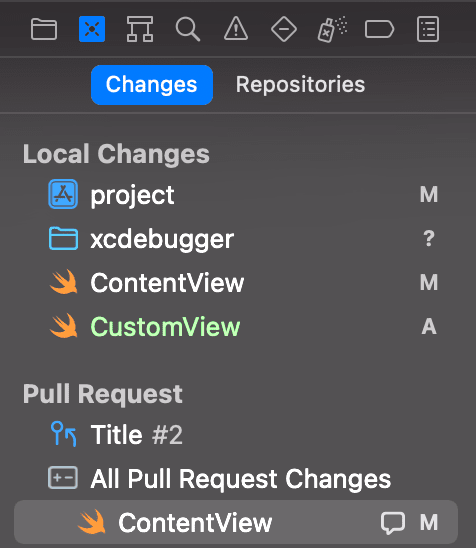This screenshot has height=548, width=476.
Task: Open the Symbol navigator hierarchy icon
Action: (140, 29)
